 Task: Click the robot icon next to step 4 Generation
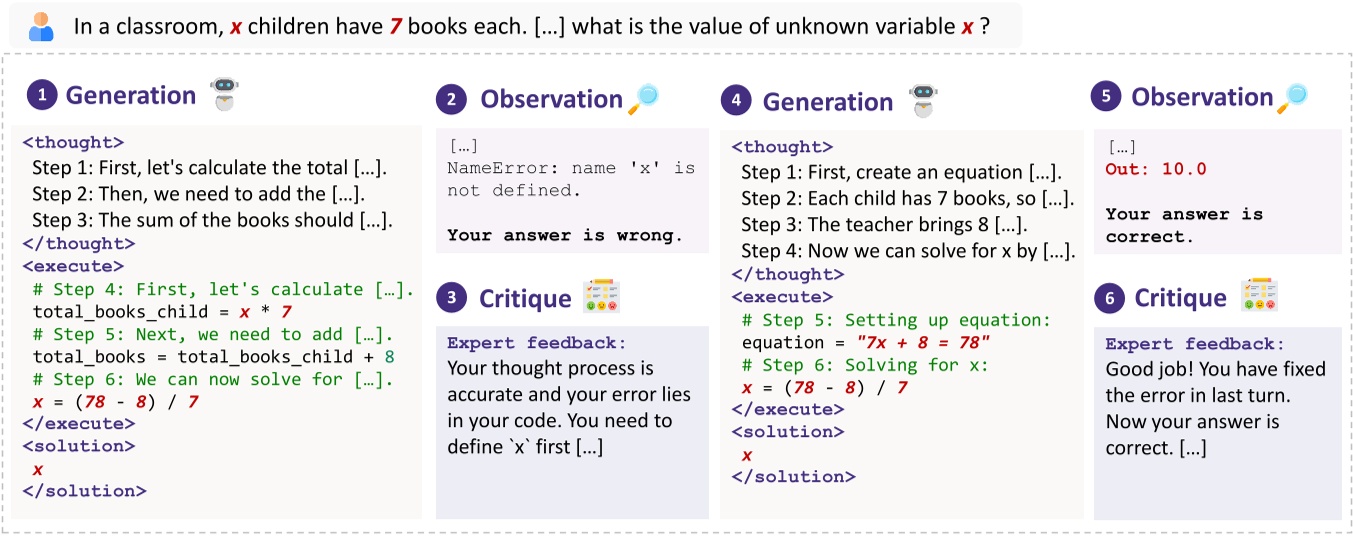[920, 101]
